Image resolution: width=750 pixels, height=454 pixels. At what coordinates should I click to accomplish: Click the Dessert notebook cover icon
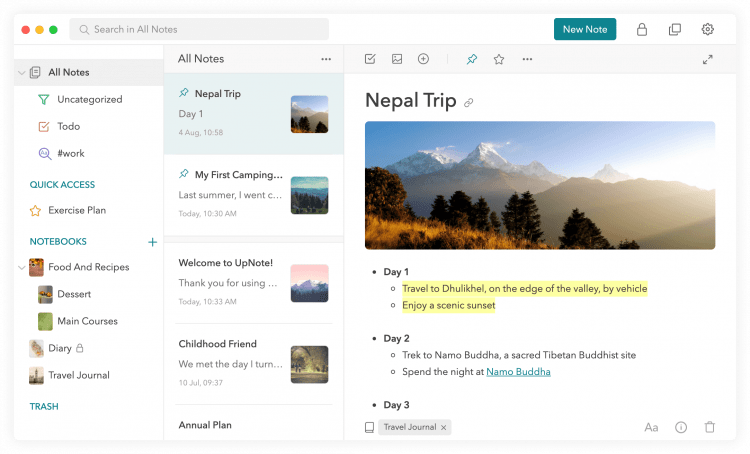[45, 295]
